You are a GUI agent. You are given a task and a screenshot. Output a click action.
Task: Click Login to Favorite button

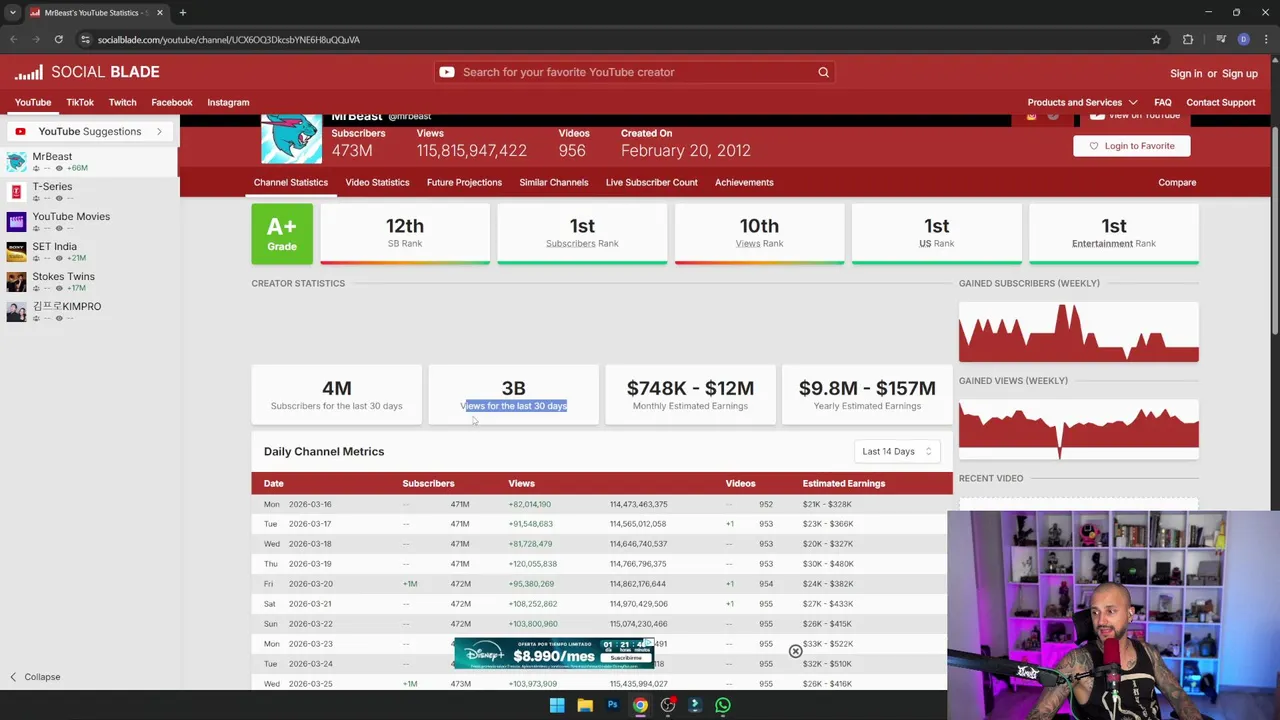pyautogui.click(x=1132, y=146)
